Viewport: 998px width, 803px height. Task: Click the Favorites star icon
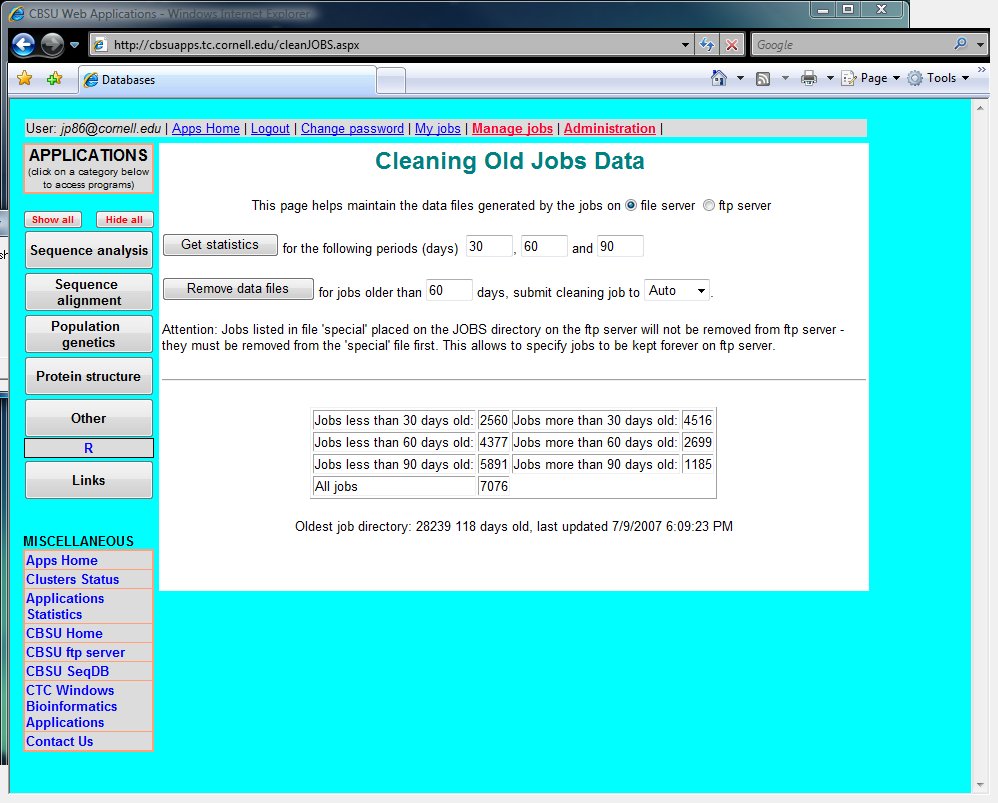25,79
